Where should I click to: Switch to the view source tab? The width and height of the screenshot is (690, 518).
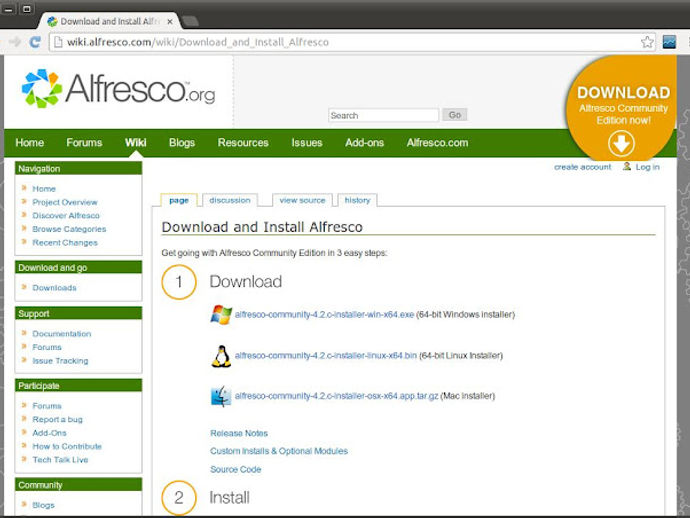click(x=302, y=200)
